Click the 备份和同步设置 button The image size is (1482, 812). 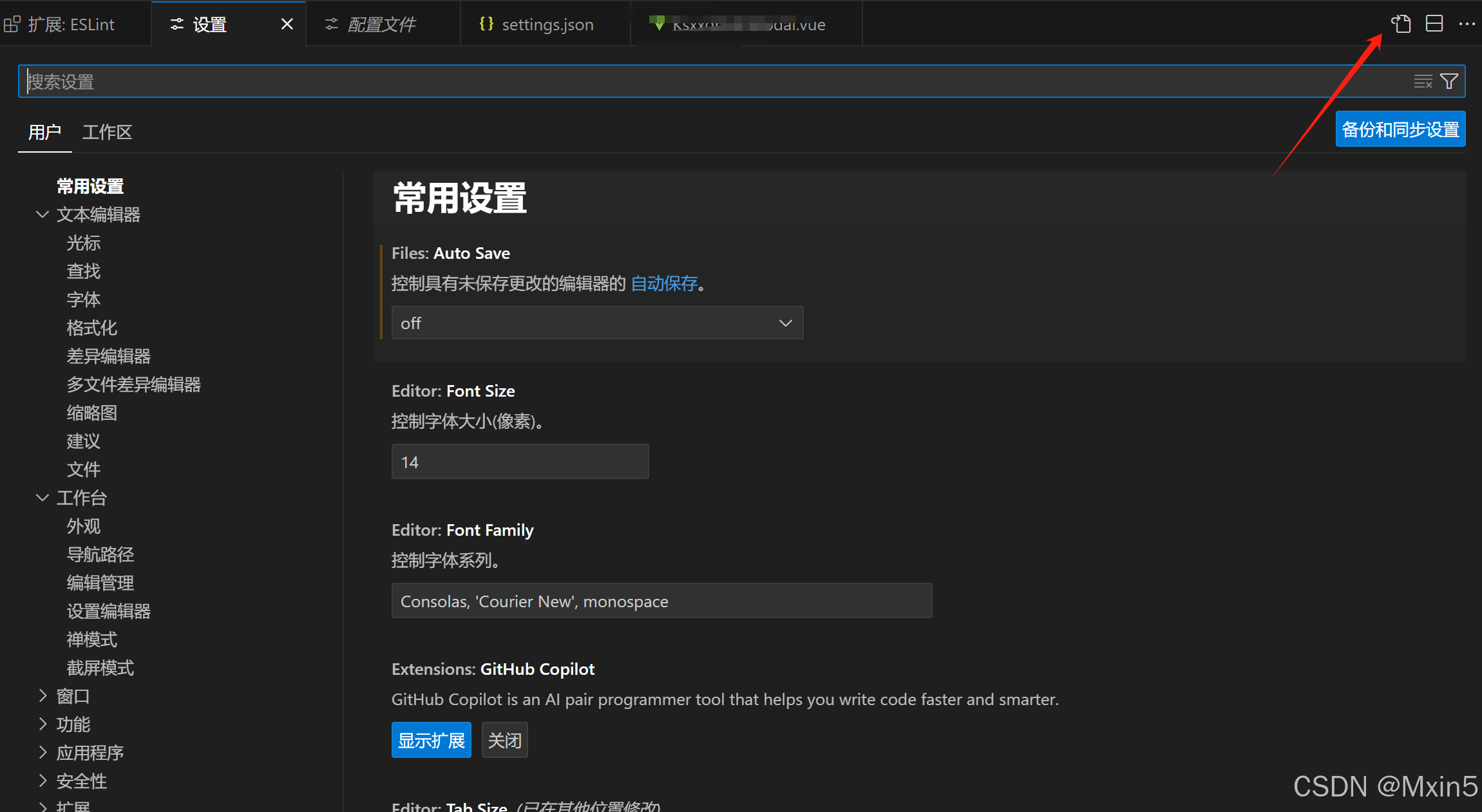click(1400, 129)
